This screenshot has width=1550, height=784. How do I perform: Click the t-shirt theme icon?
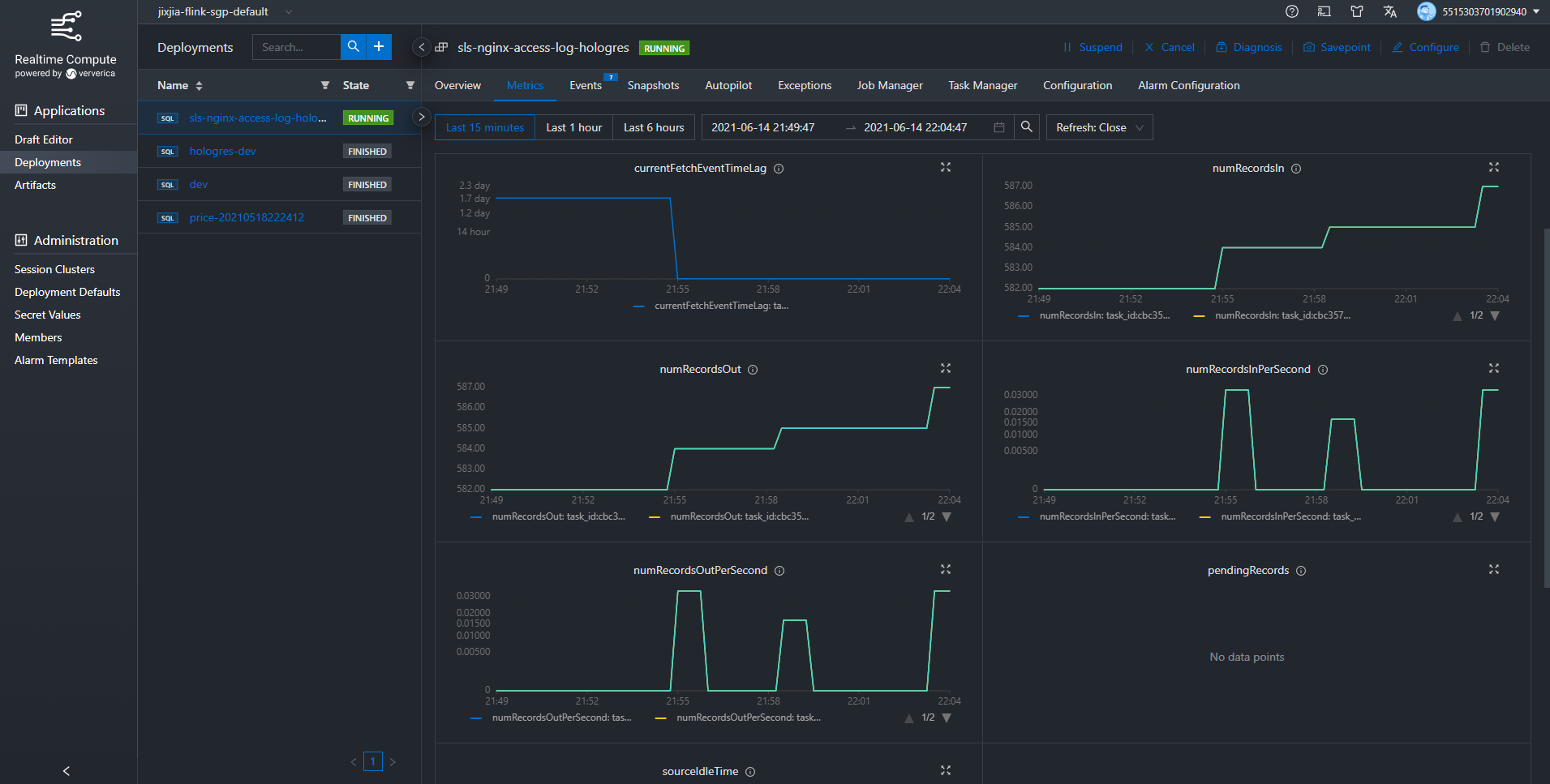point(1357,11)
